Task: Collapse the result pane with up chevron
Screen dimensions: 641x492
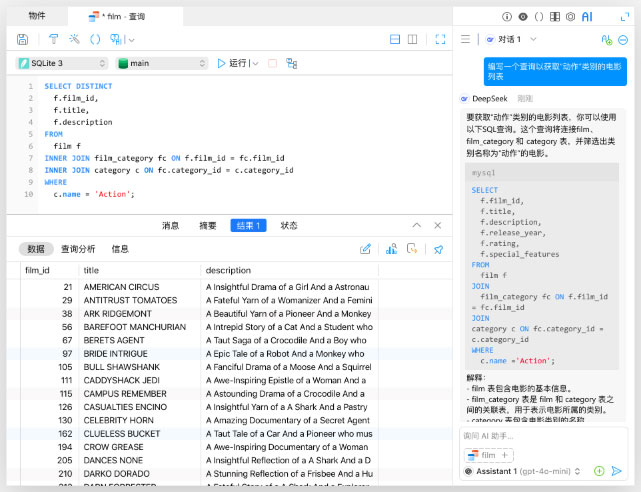Action: [417, 225]
